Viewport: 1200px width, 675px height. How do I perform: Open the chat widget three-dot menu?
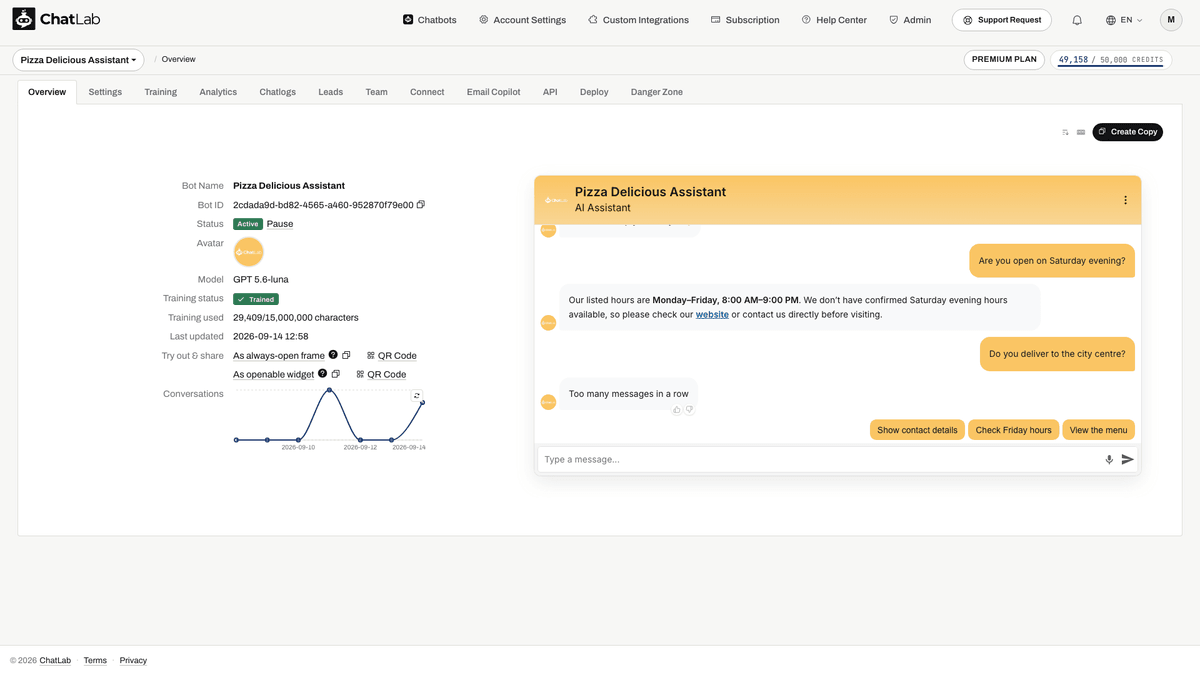1125,200
